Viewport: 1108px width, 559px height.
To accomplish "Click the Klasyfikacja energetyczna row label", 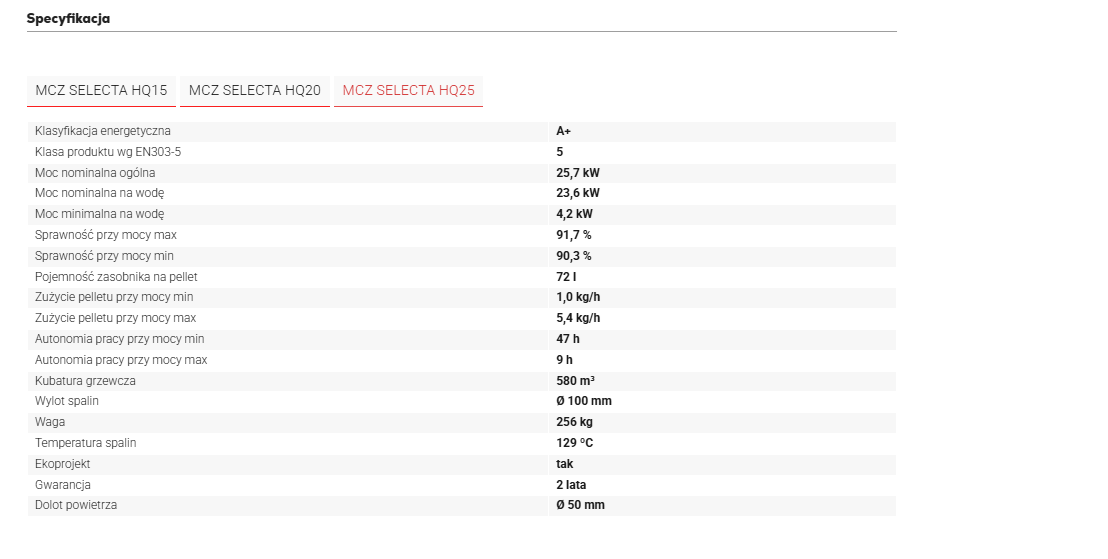I will click(103, 131).
